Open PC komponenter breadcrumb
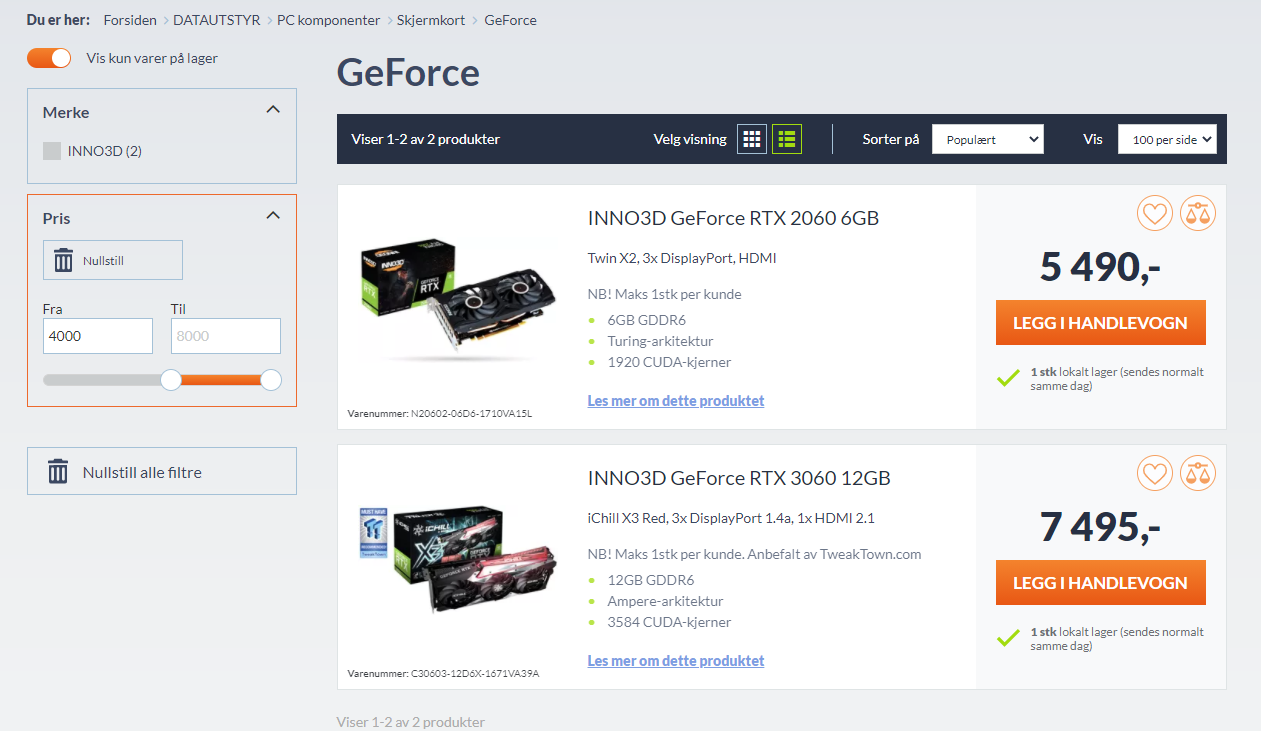The width and height of the screenshot is (1261, 731). 328,20
